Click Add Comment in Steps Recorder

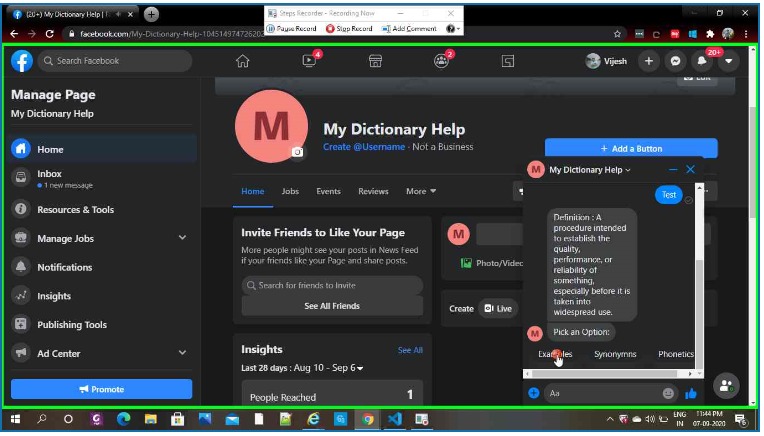click(x=409, y=29)
